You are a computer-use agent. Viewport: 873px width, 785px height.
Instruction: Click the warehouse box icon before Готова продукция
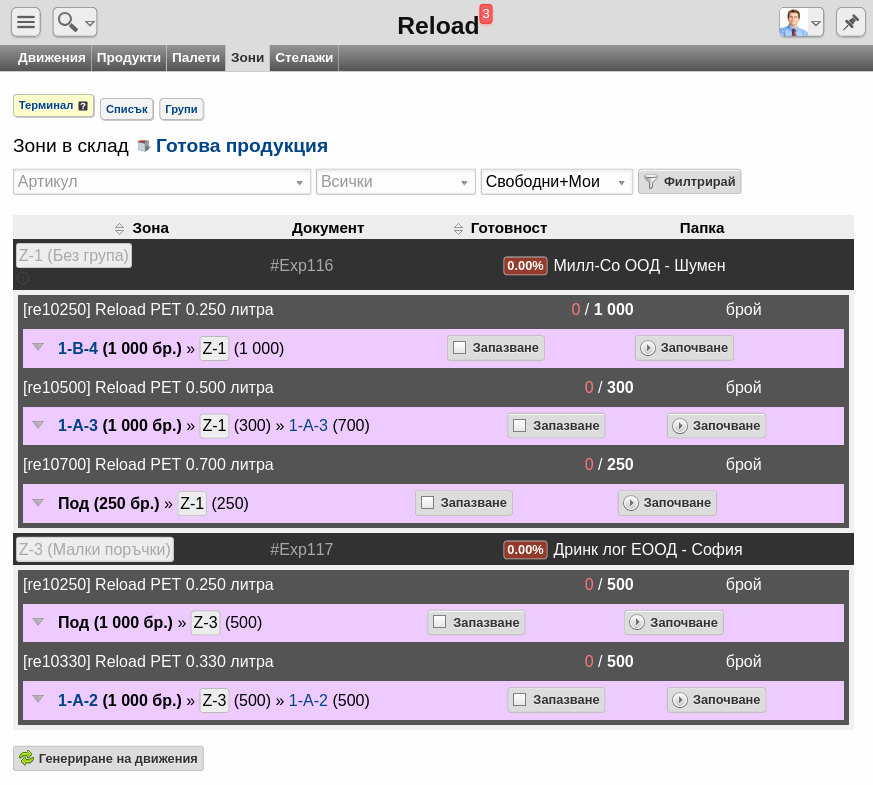tap(144, 146)
